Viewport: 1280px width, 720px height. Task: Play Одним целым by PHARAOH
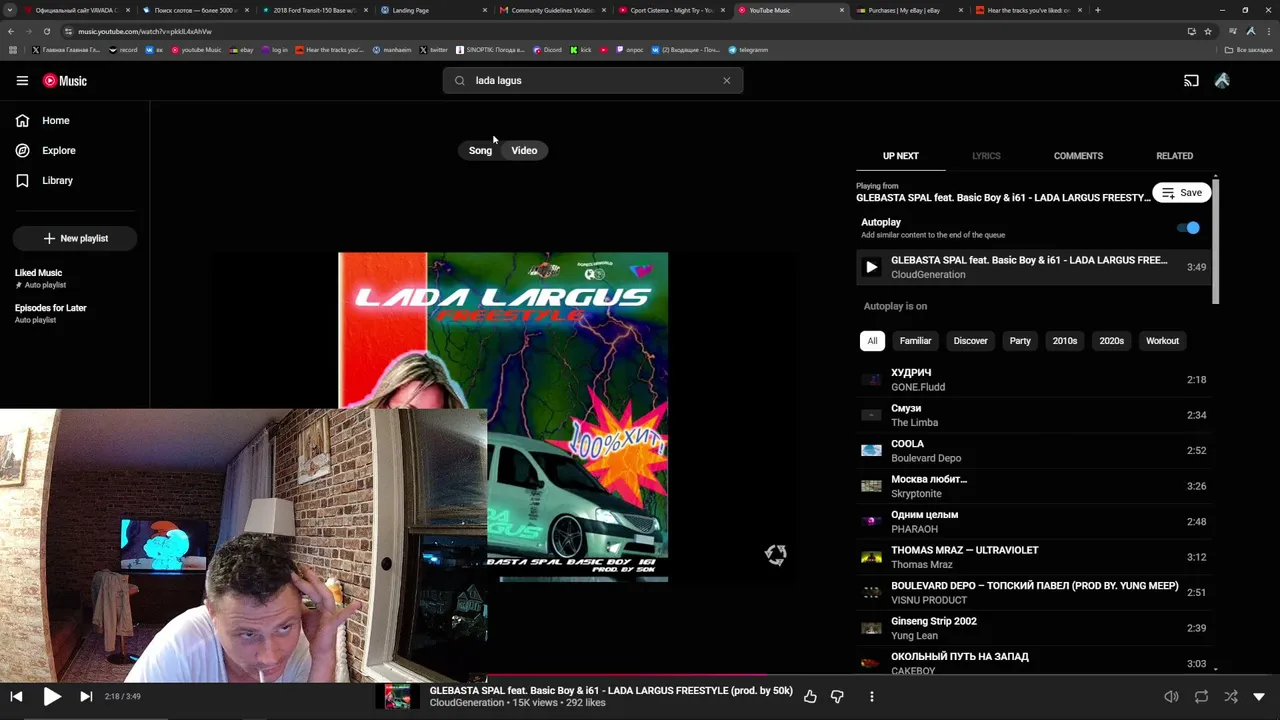click(1034, 522)
